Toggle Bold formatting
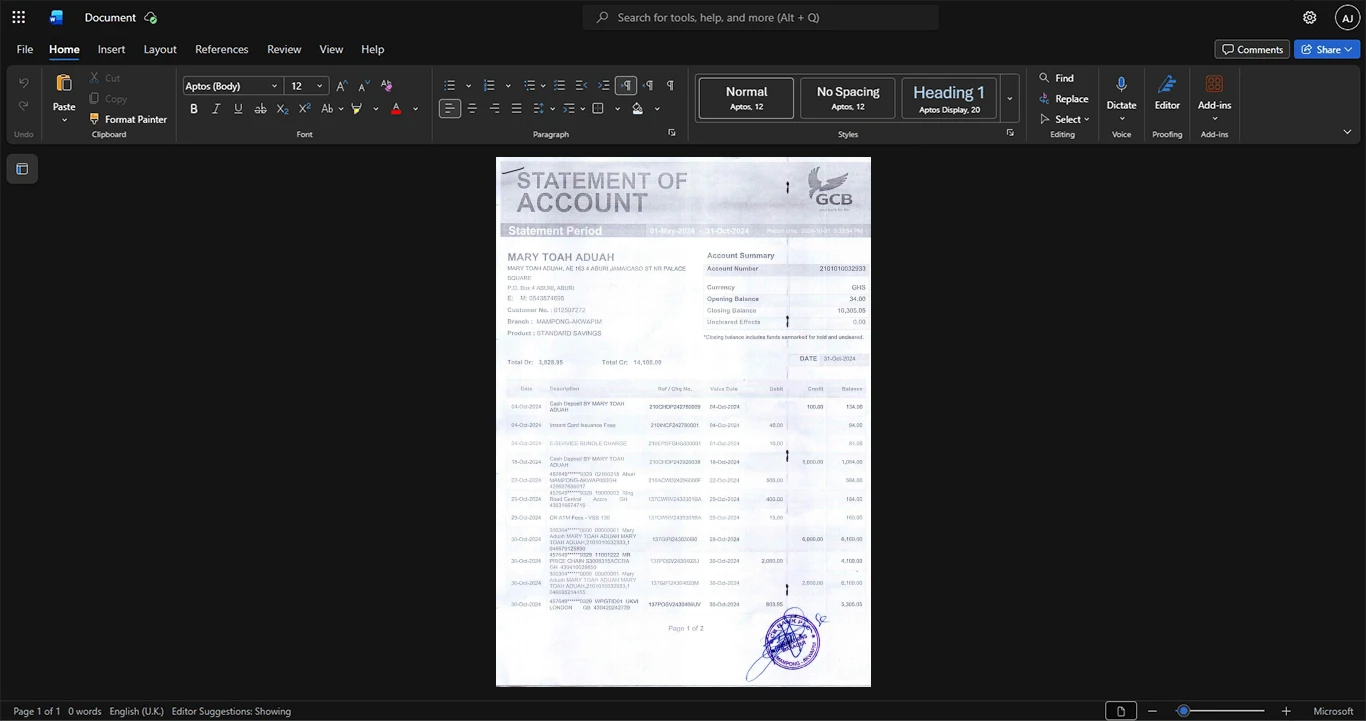 coord(194,108)
